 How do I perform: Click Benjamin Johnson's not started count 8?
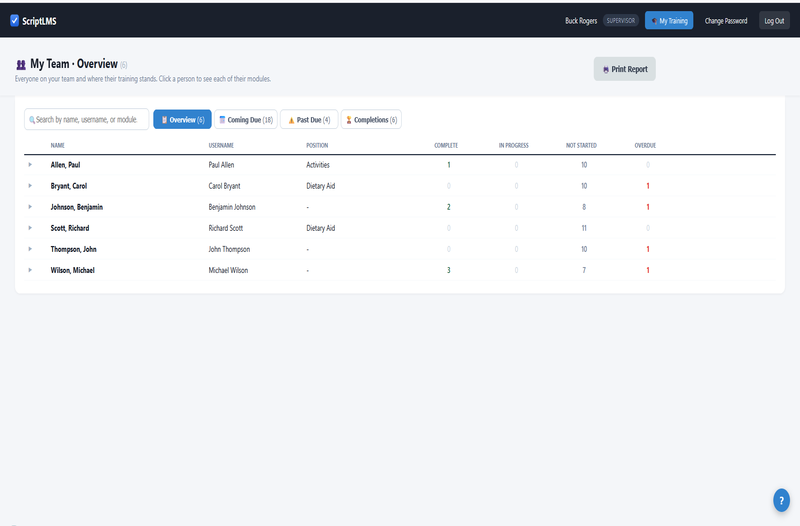coord(584,207)
